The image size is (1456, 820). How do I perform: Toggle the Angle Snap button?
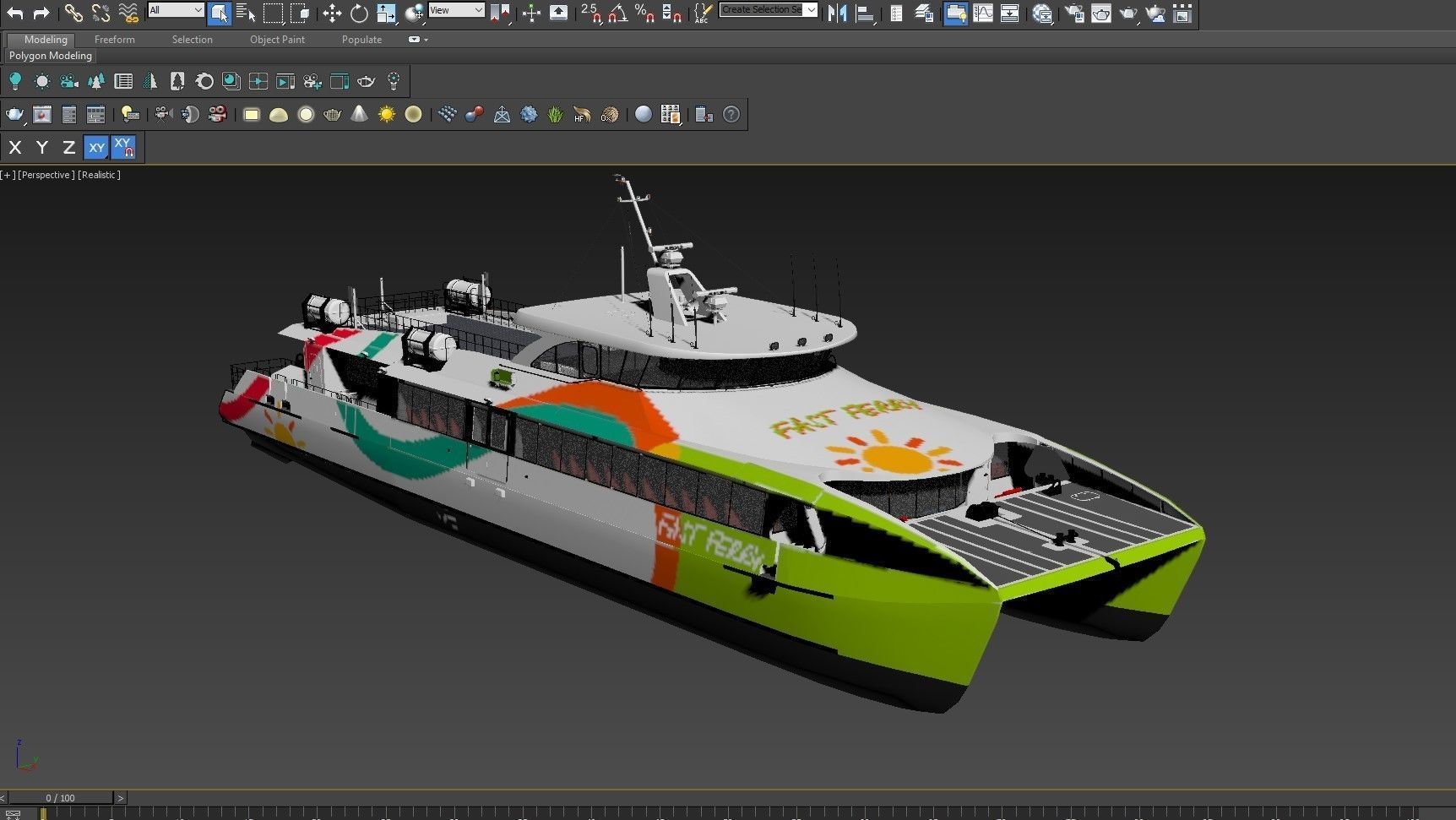pos(618,13)
